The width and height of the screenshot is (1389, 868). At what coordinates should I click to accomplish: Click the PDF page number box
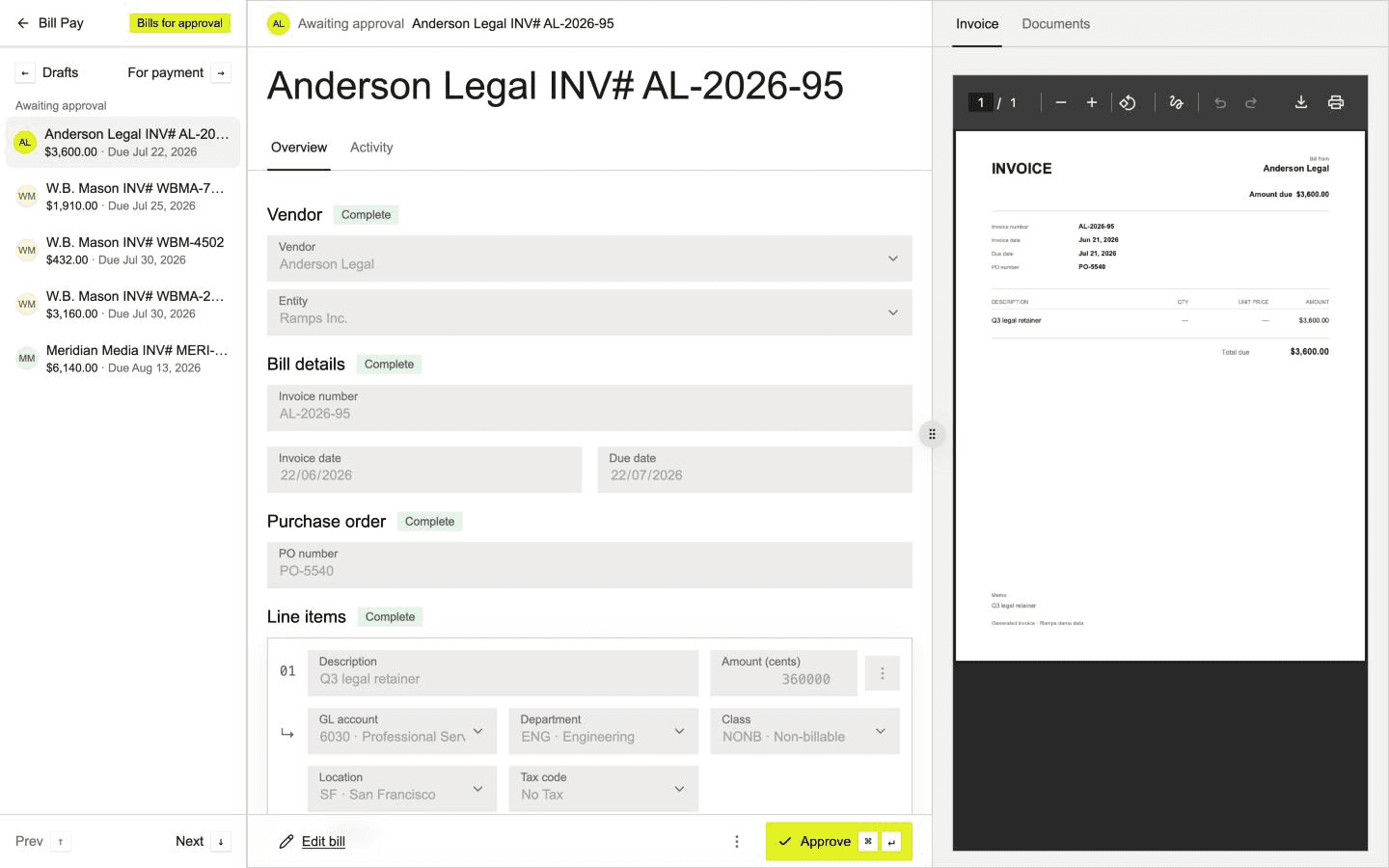pos(981,102)
